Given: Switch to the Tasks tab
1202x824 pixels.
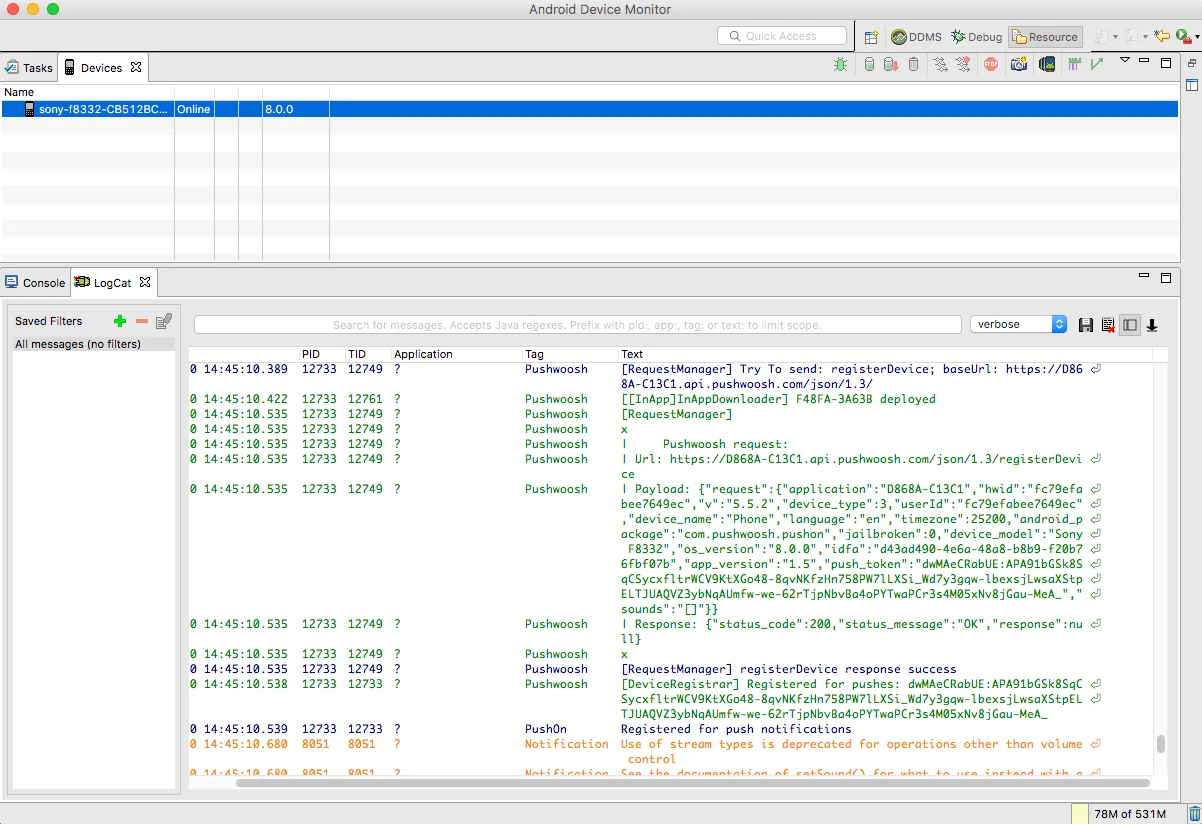Looking at the screenshot, I should coord(29,68).
